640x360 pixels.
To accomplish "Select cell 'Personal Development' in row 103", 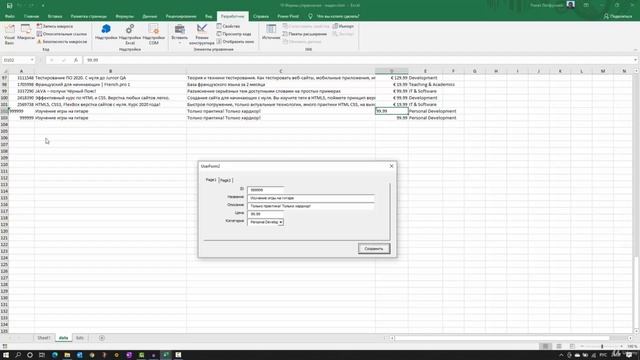I will pos(425,118).
